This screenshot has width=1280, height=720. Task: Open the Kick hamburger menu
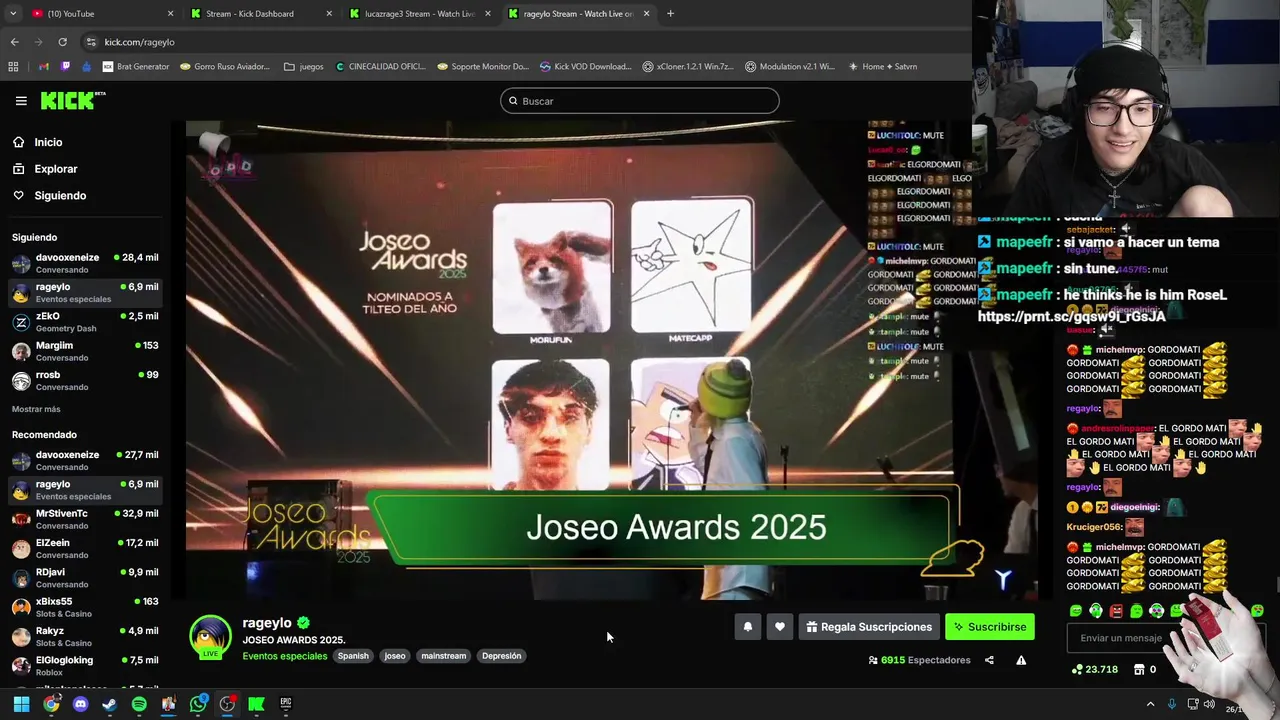point(21,101)
